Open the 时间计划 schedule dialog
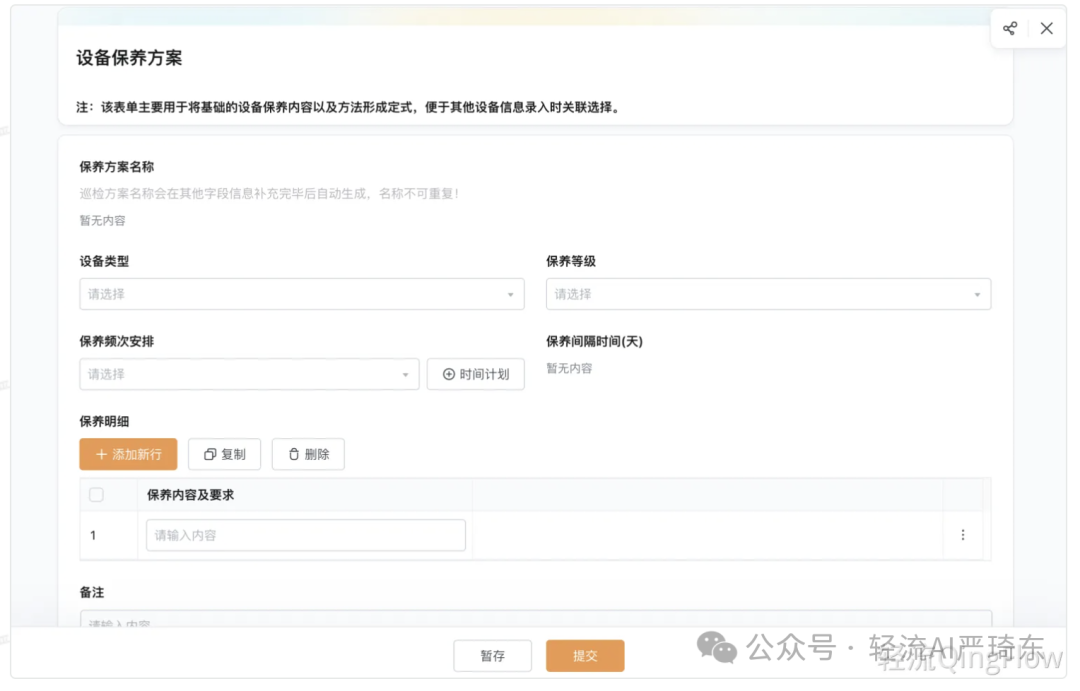The width and height of the screenshot is (1080, 691). pyautogui.click(x=476, y=373)
